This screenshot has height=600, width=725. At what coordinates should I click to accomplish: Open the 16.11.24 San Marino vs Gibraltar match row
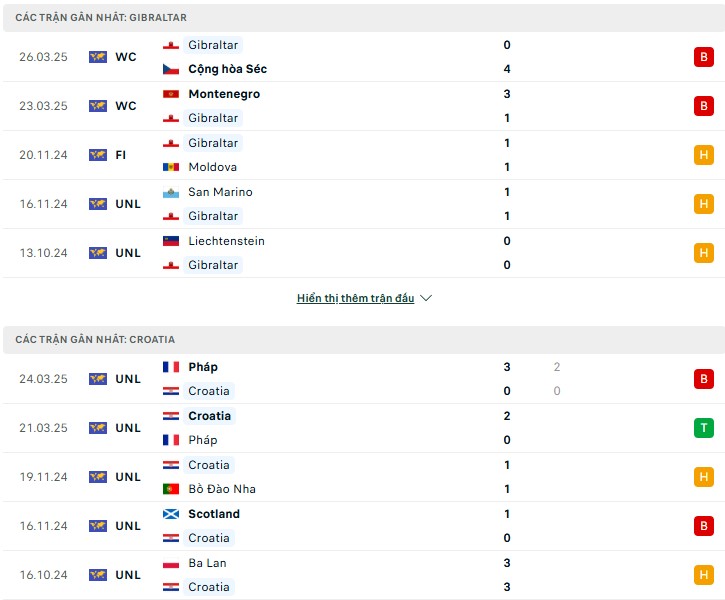[362, 204]
